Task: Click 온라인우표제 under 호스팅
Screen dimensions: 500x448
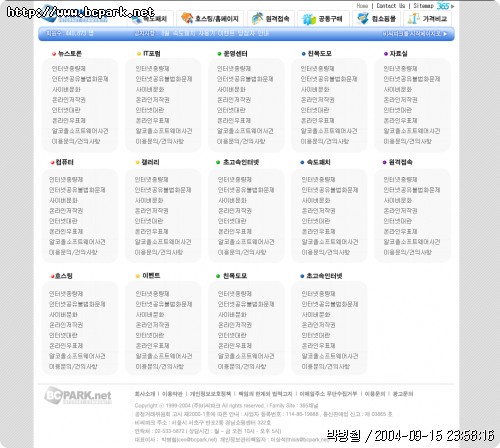Action: pyautogui.click(x=66, y=346)
